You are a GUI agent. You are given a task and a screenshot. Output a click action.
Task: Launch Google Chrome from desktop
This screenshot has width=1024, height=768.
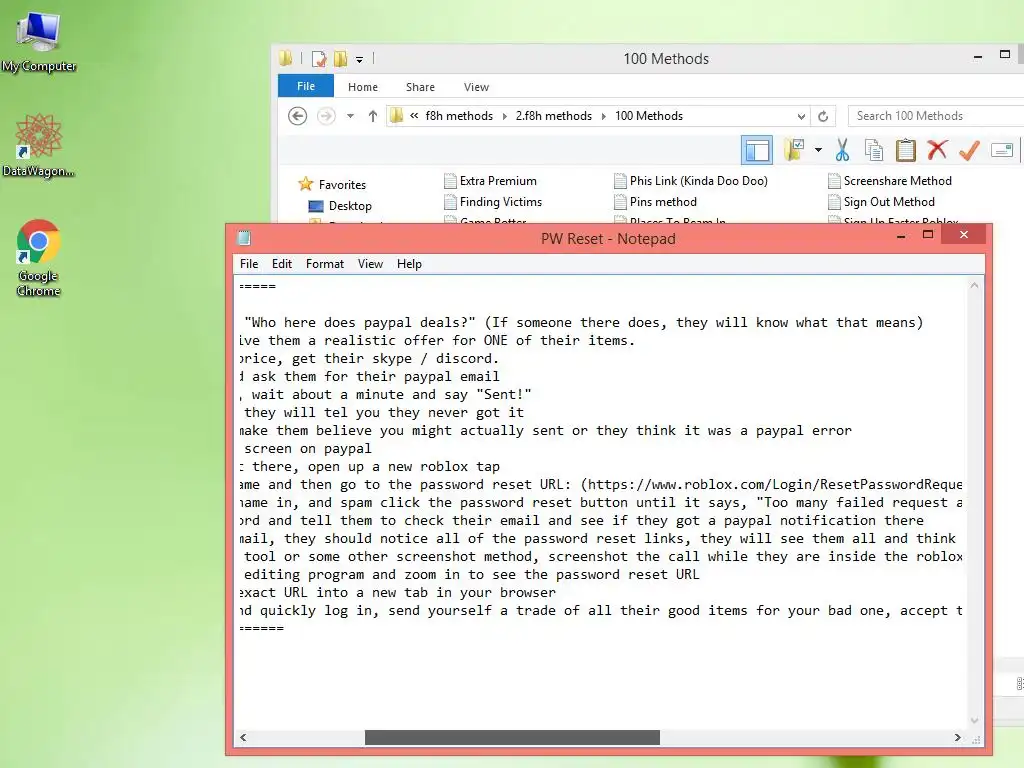pyautogui.click(x=39, y=257)
